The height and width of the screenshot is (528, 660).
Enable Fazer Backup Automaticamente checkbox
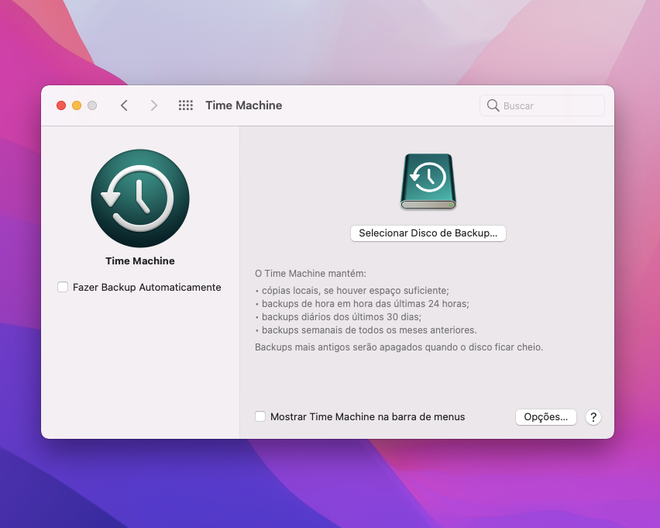(x=63, y=287)
